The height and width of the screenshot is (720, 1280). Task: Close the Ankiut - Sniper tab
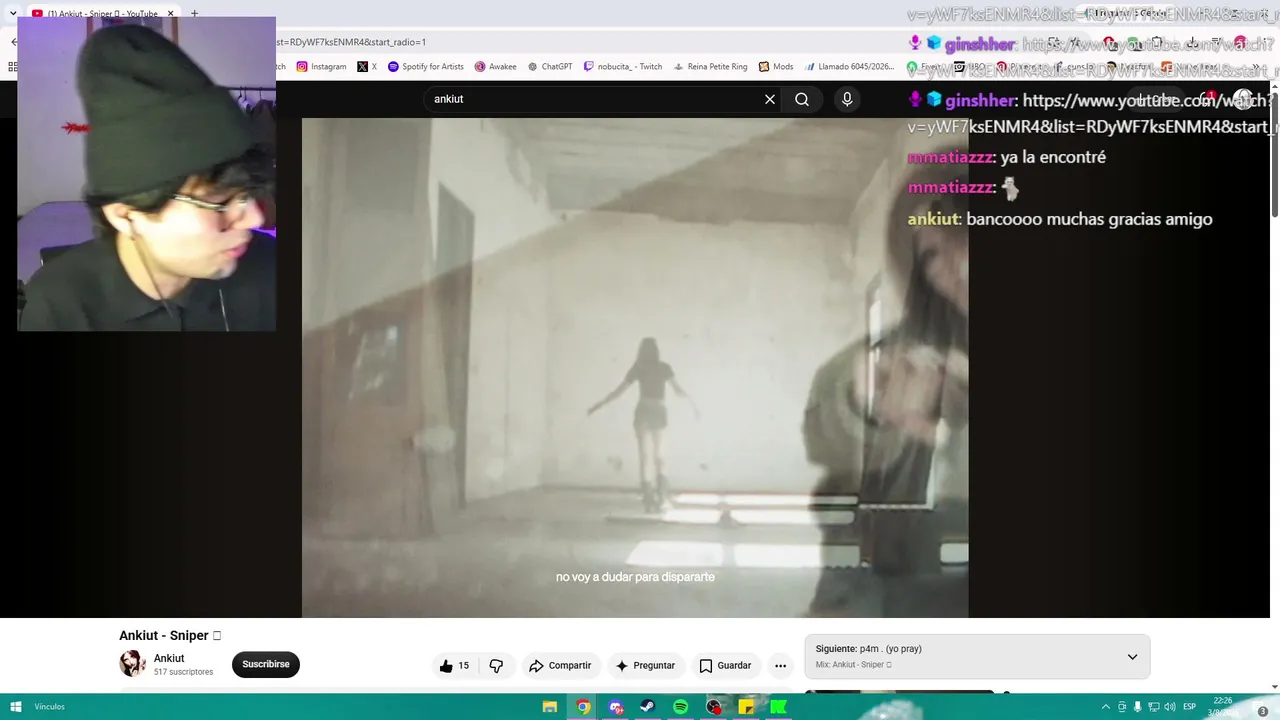[x=171, y=14]
